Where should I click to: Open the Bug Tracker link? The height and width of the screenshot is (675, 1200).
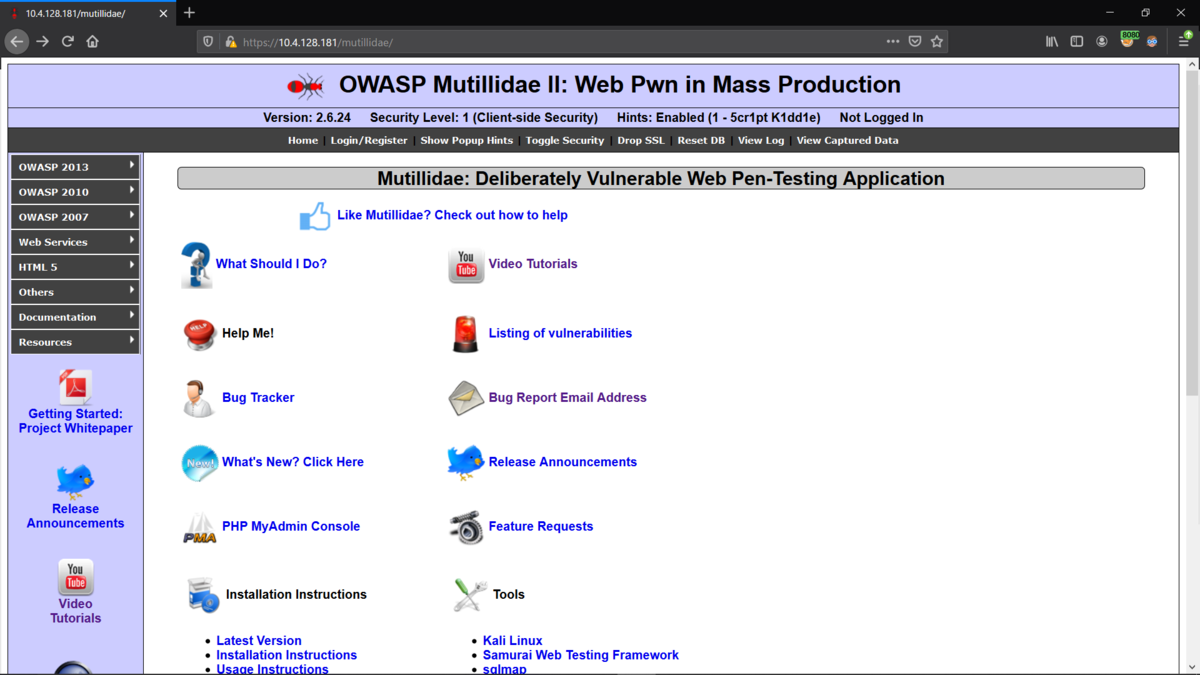click(x=258, y=397)
